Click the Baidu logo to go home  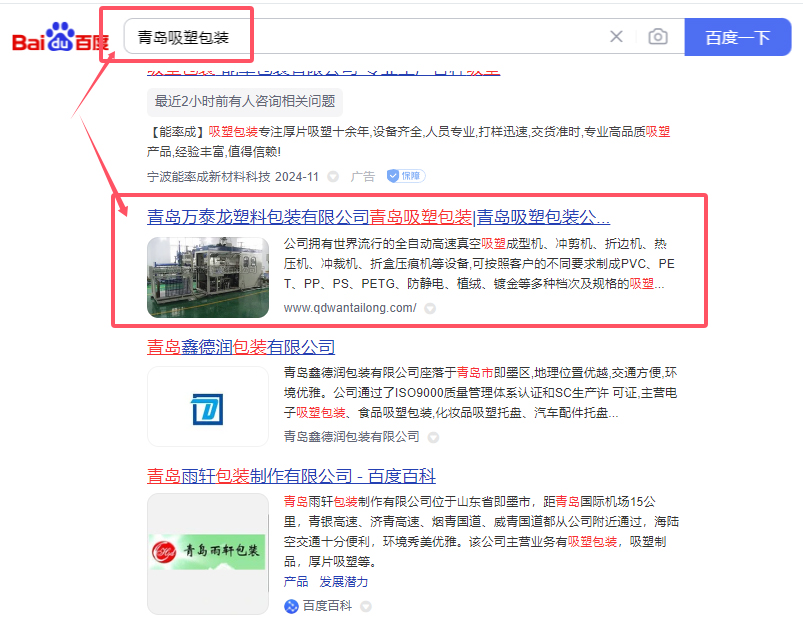(58, 38)
